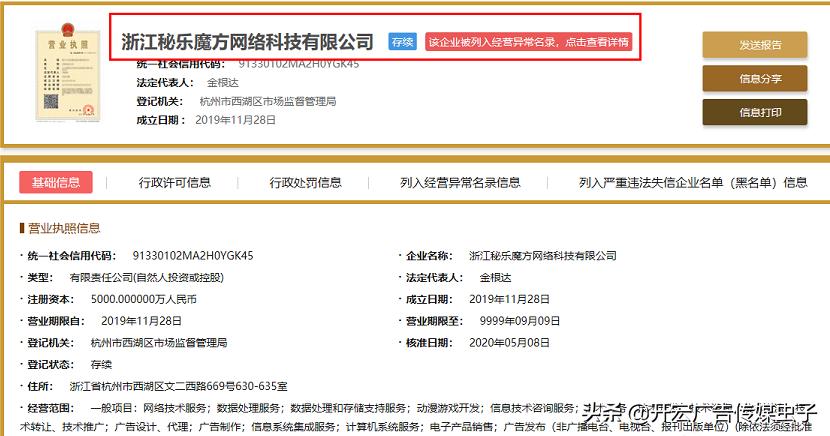830x436 pixels.
Task: Click 企业名称 value in license info section
Action: pyautogui.click(x=543, y=256)
